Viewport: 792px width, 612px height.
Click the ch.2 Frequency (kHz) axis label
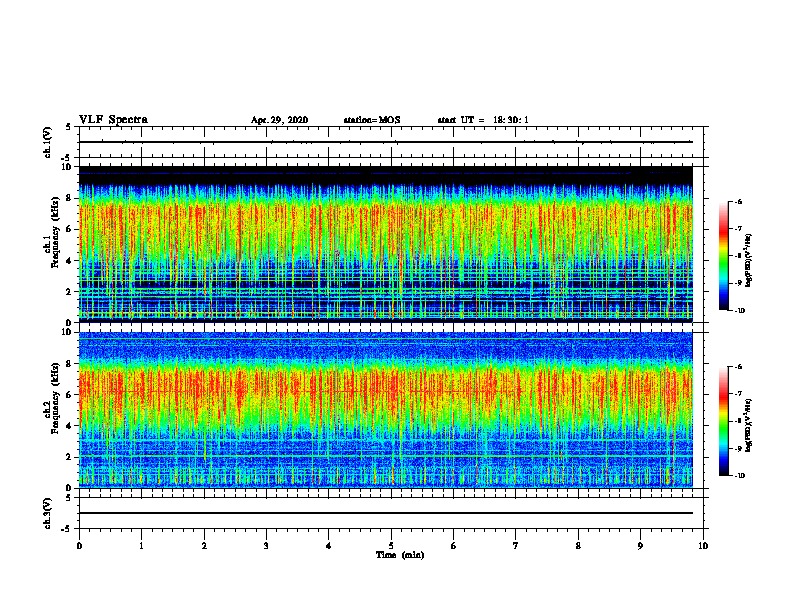pyautogui.click(x=52, y=398)
